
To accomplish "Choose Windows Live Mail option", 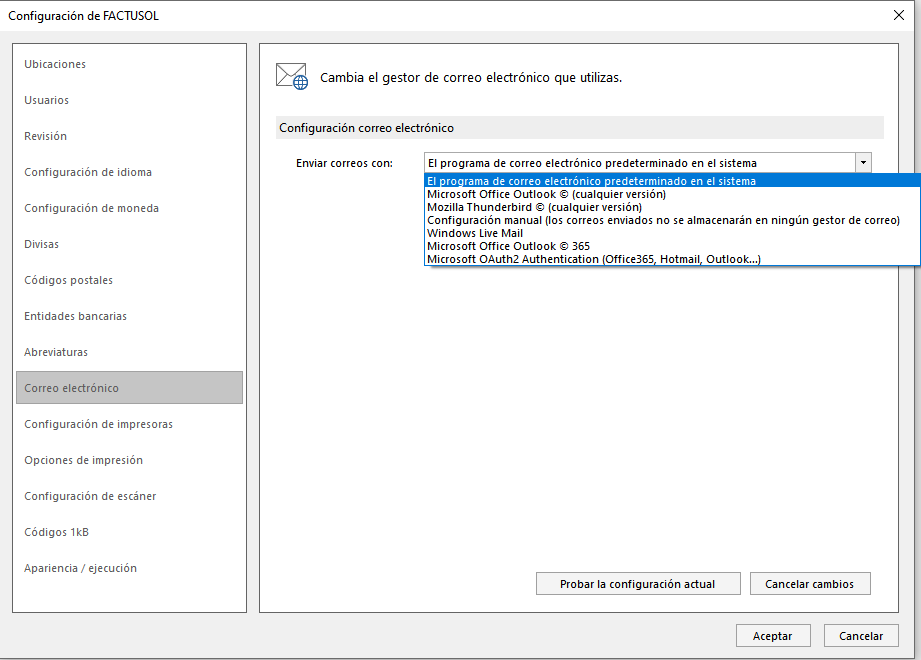I will tap(672, 233).
